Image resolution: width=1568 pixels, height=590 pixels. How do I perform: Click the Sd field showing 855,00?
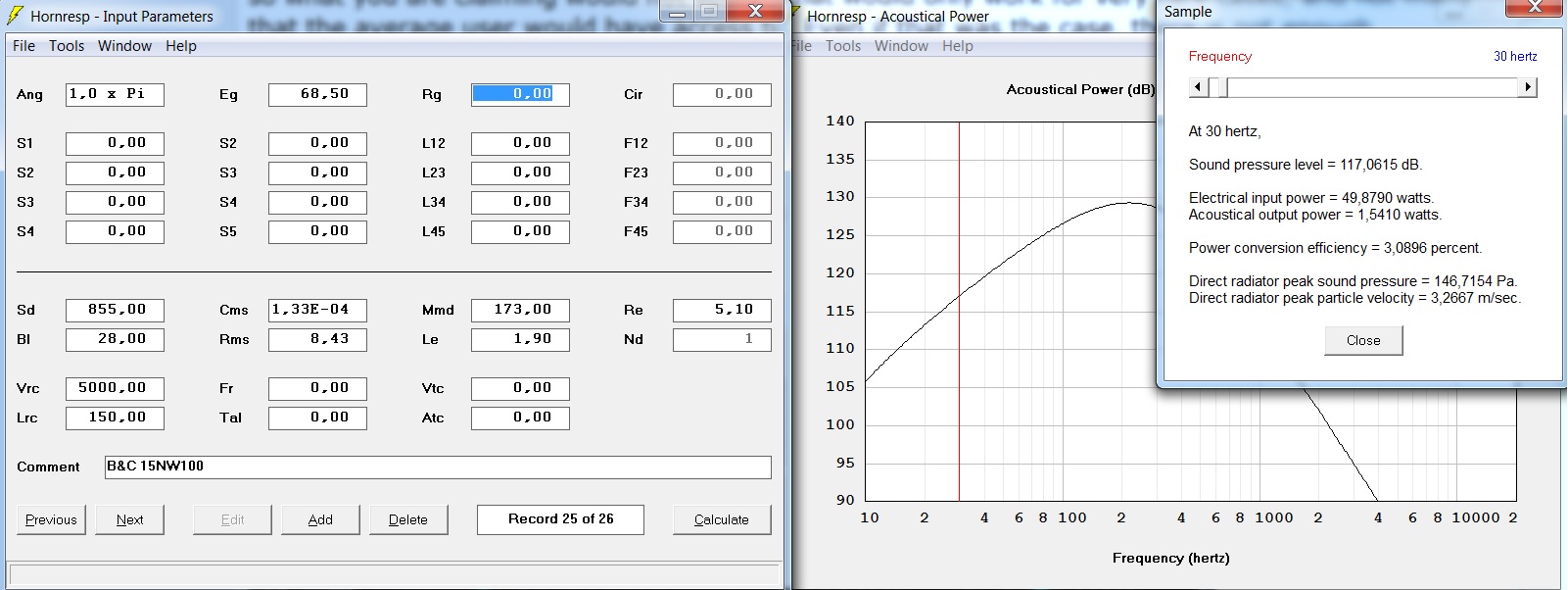tap(115, 310)
